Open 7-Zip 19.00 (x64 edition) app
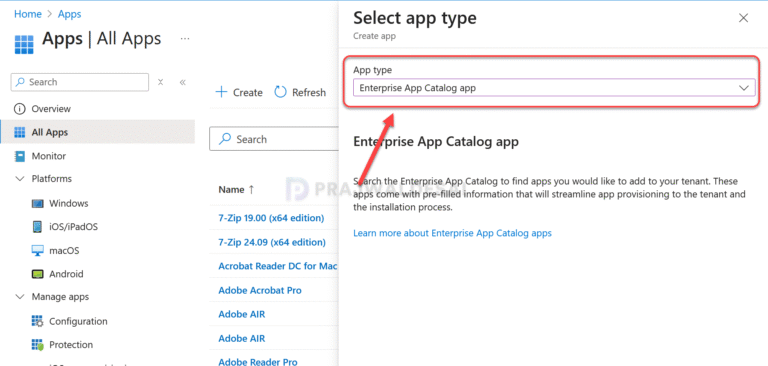The height and width of the screenshot is (366, 768). coord(271,218)
